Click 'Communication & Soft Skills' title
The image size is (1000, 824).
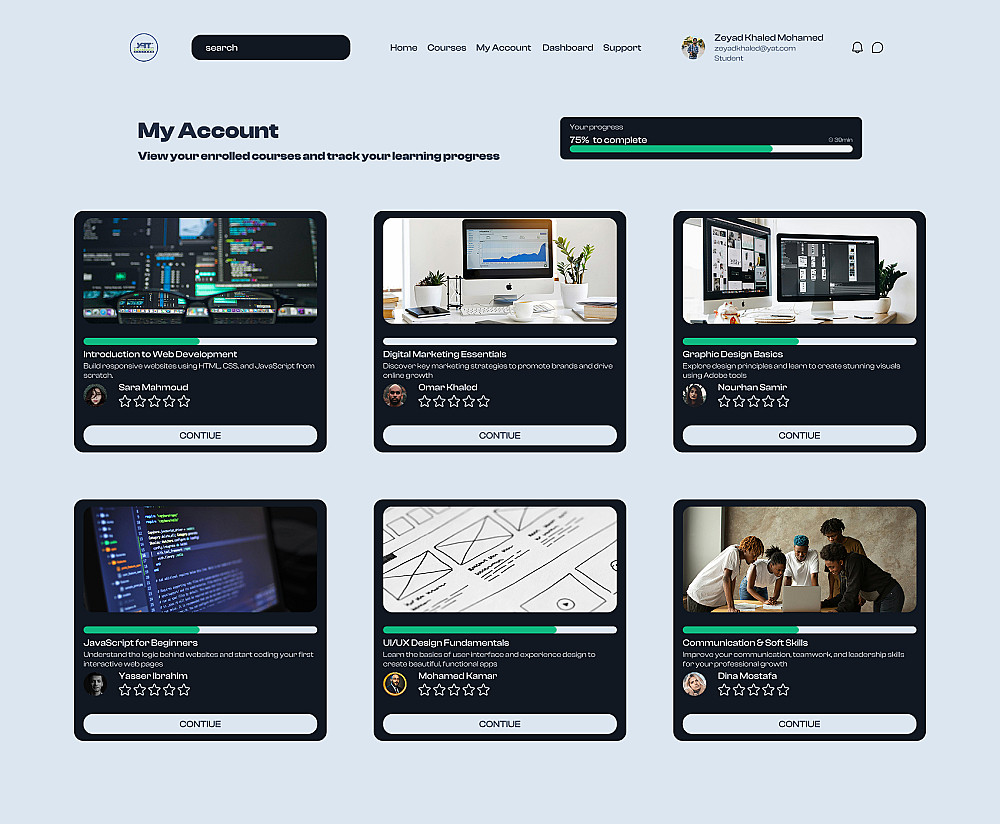(745, 642)
